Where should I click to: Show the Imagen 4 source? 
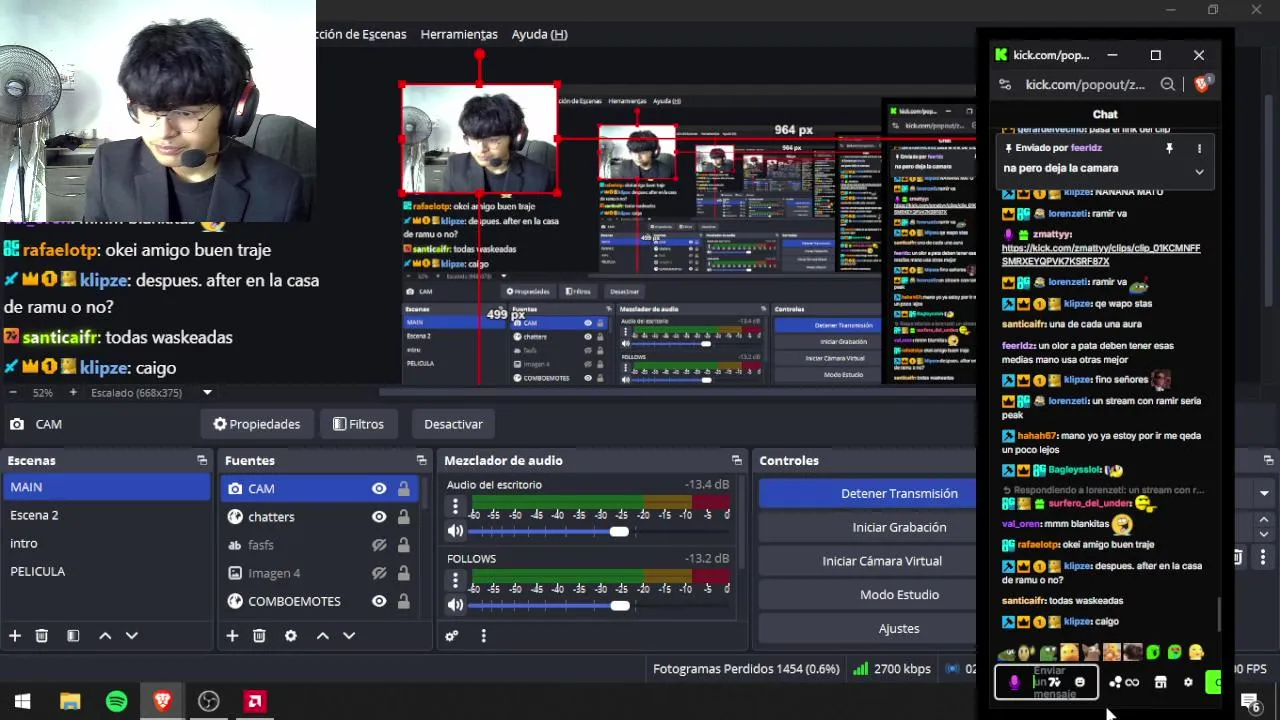(379, 573)
